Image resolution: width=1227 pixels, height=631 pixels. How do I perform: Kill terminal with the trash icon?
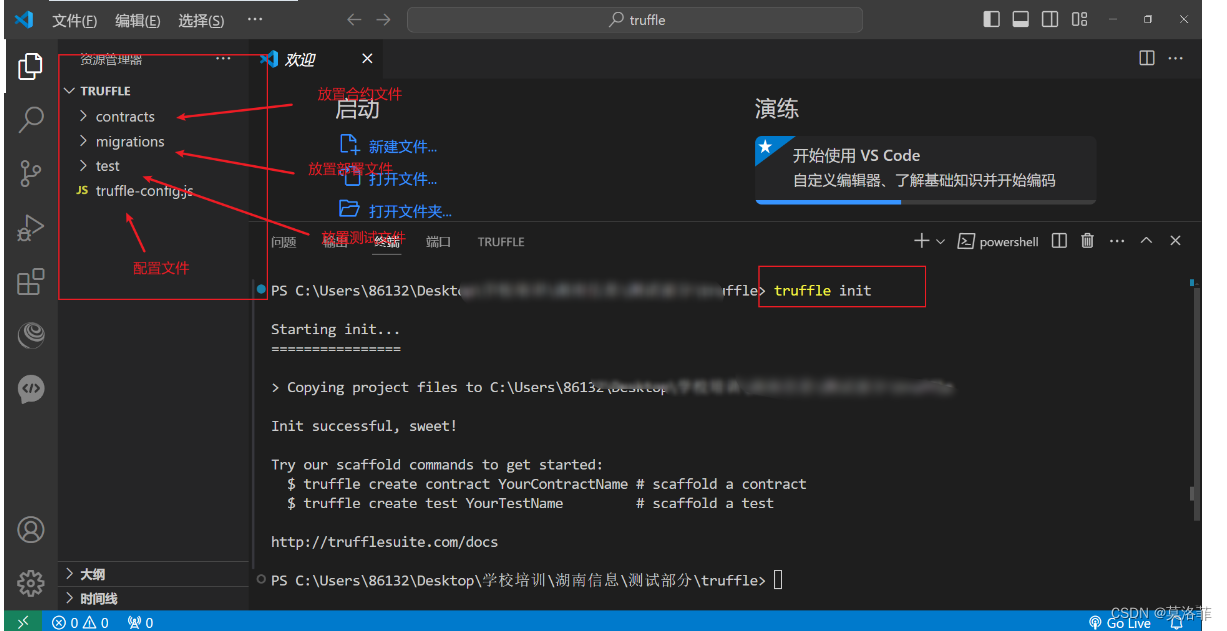point(1088,241)
